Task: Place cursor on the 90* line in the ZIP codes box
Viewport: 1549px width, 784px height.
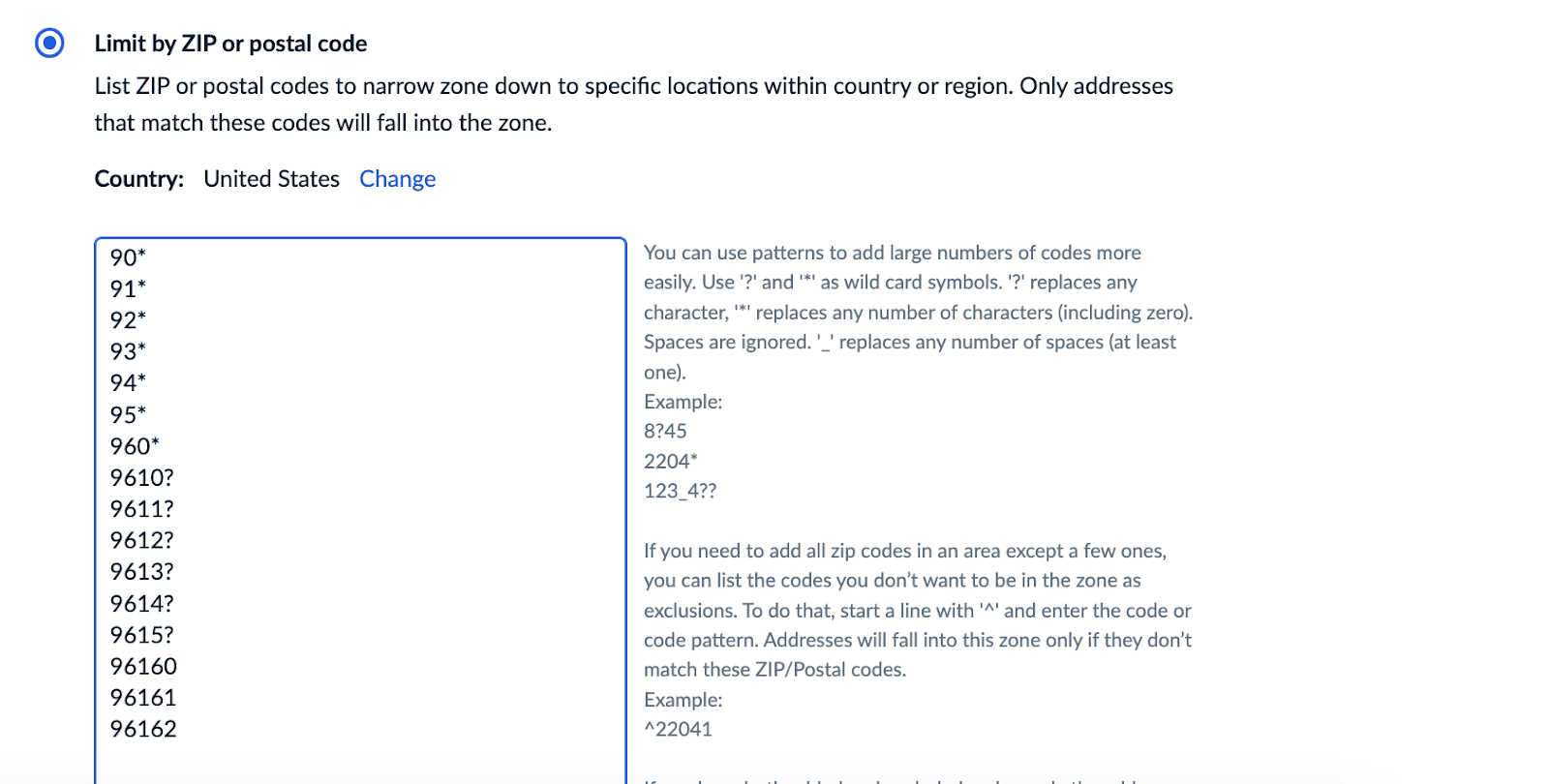Action: [x=128, y=257]
